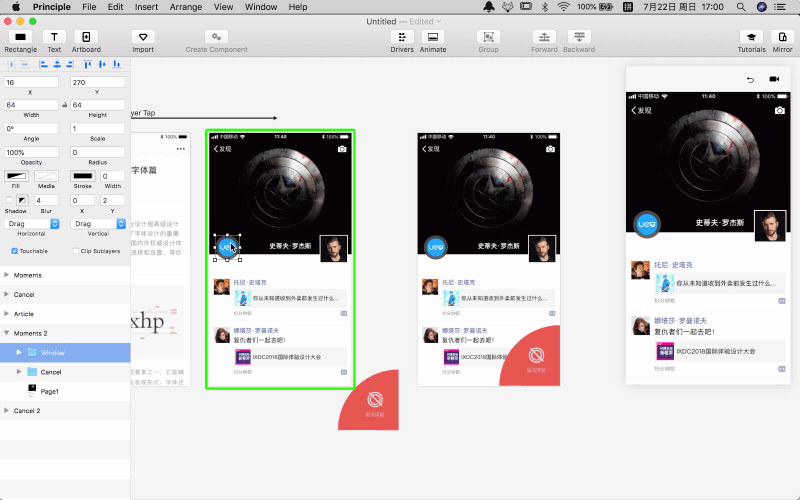Click the Opacity input field

point(32,152)
